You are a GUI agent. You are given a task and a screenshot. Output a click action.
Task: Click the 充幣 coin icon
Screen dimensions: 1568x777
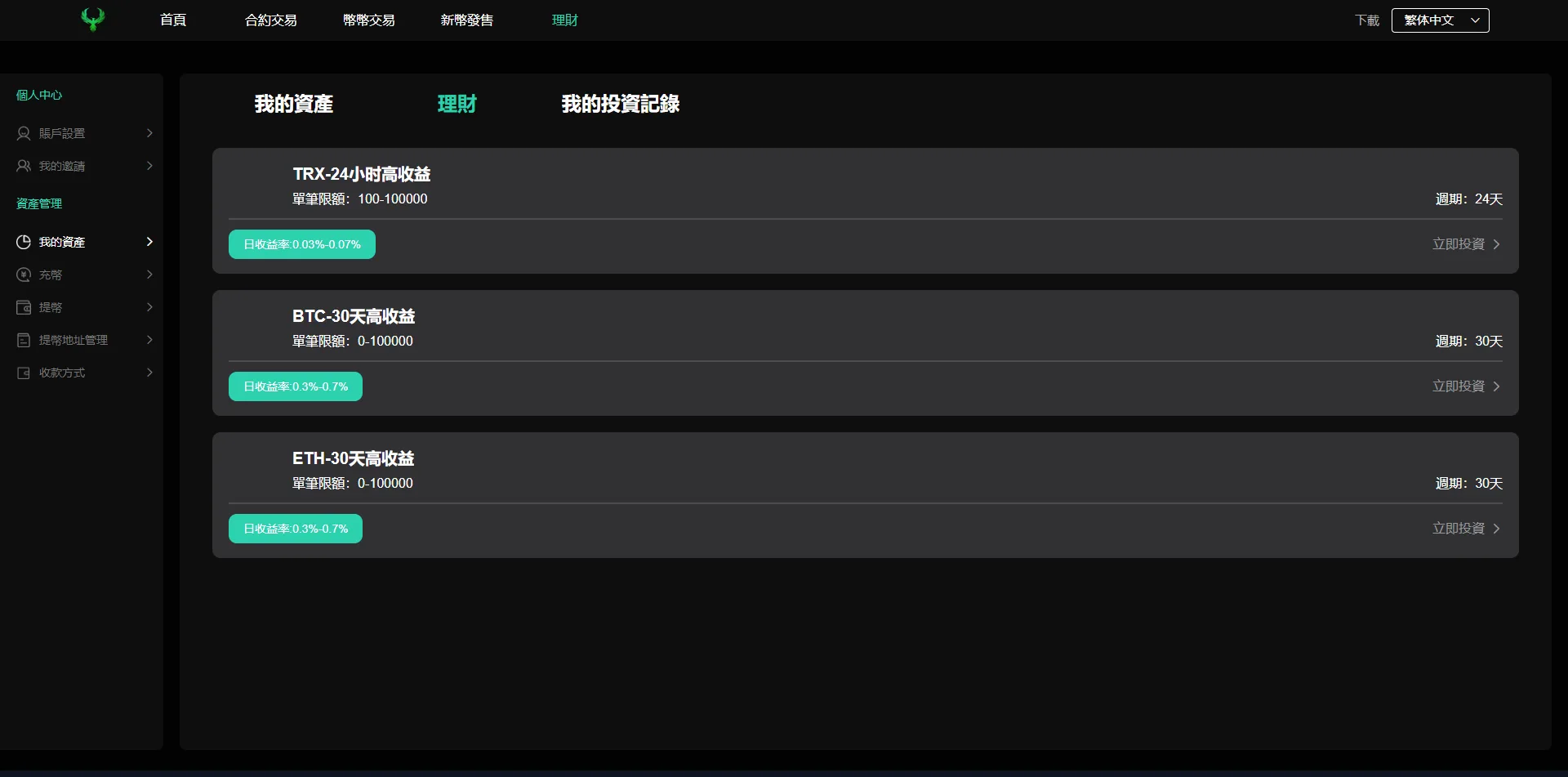point(24,275)
